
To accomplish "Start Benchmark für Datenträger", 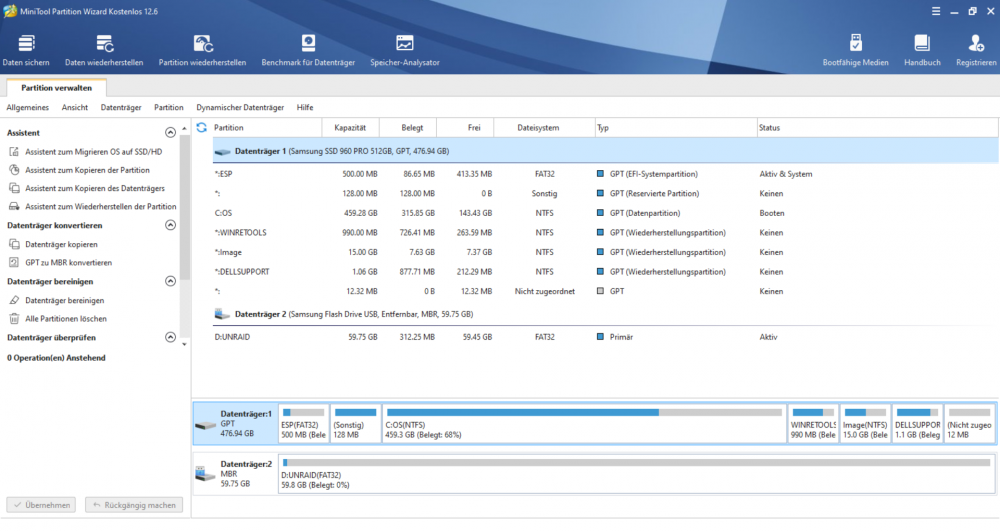I will pos(308,50).
